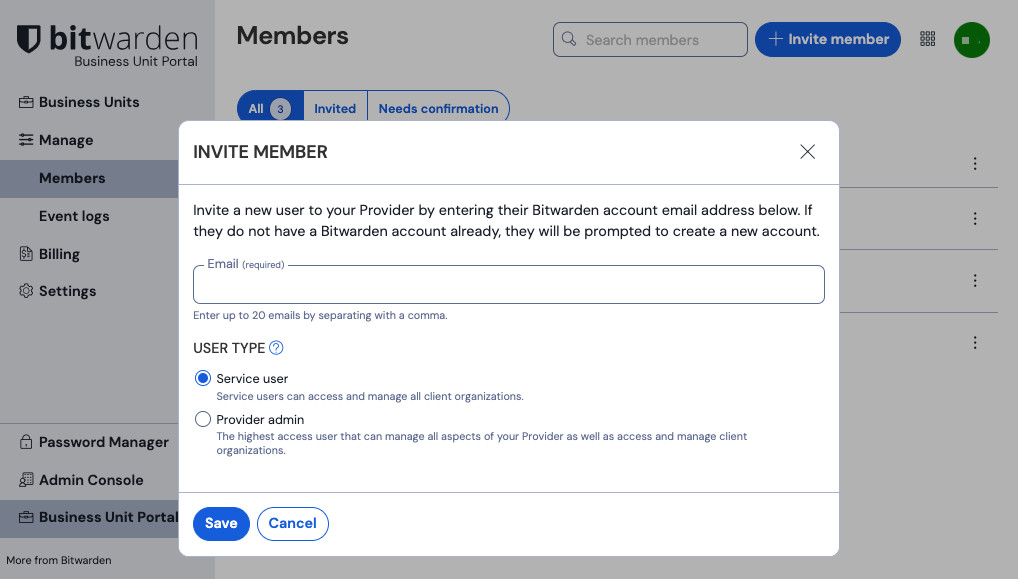Open the Billing section
The width and height of the screenshot is (1018, 579).
point(59,254)
